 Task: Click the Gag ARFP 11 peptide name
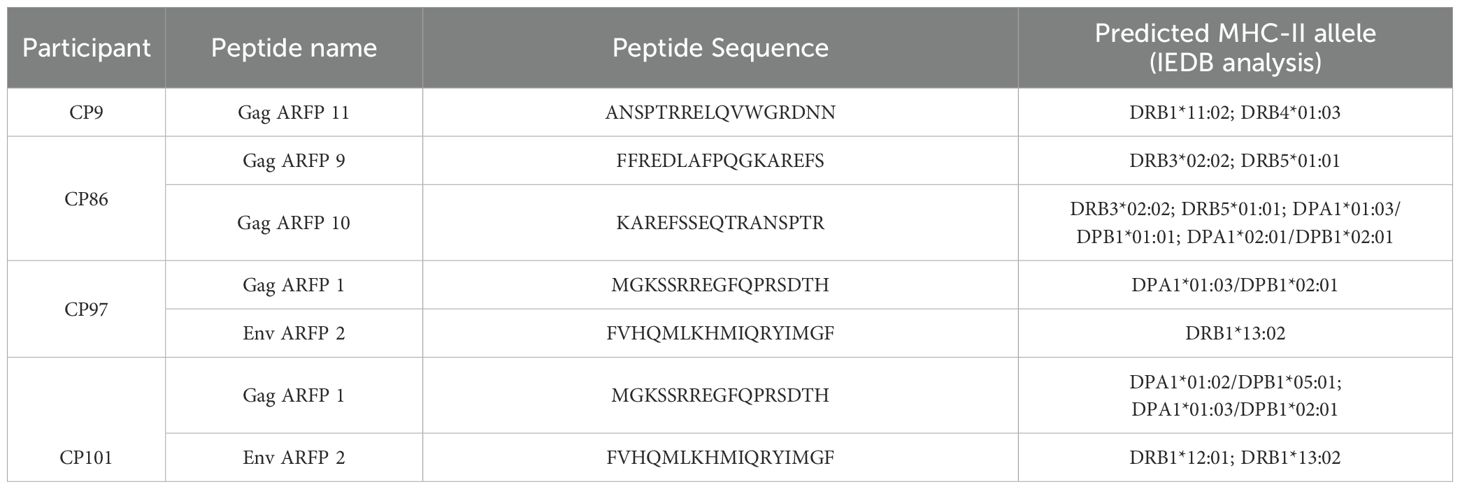click(x=293, y=112)
